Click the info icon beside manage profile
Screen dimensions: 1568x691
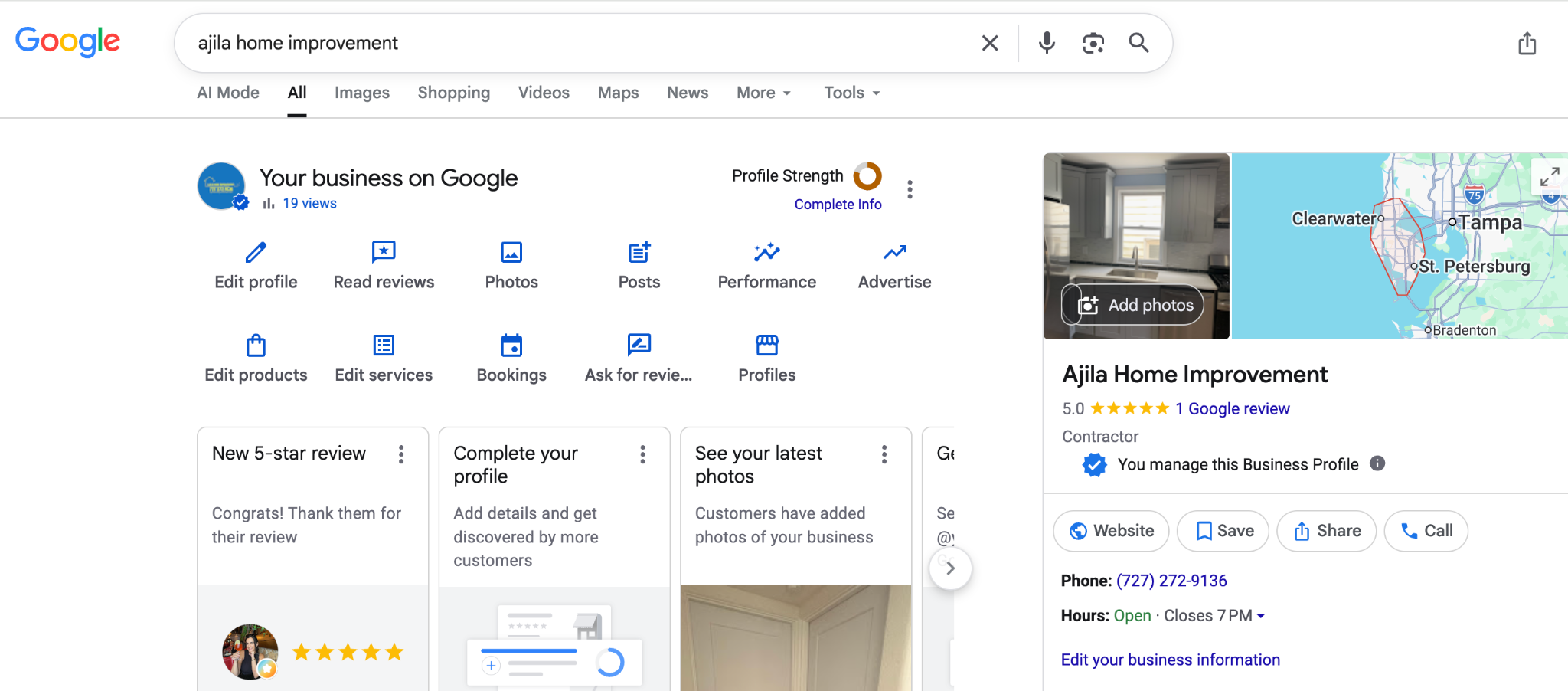click(1377, 463)
